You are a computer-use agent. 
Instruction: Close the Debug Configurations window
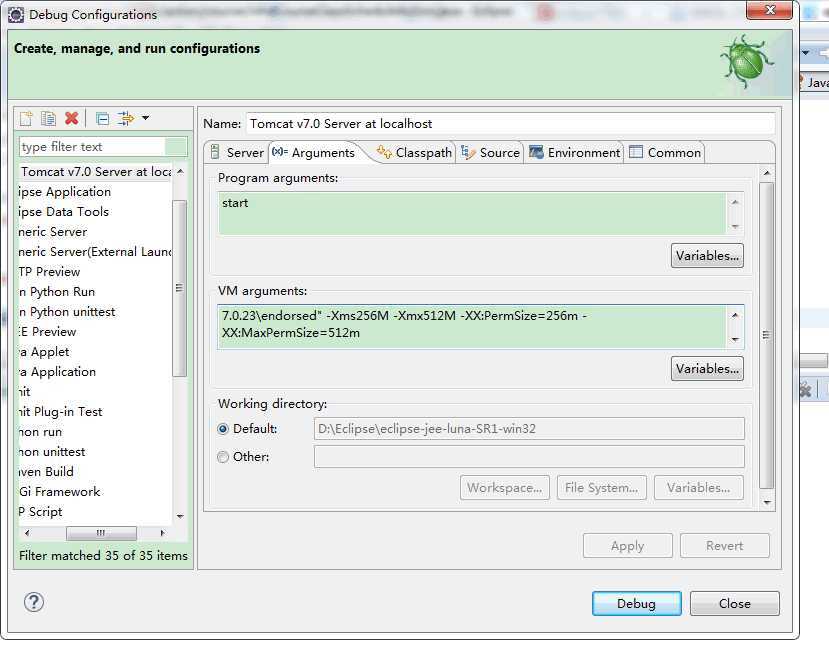[770, 10]
